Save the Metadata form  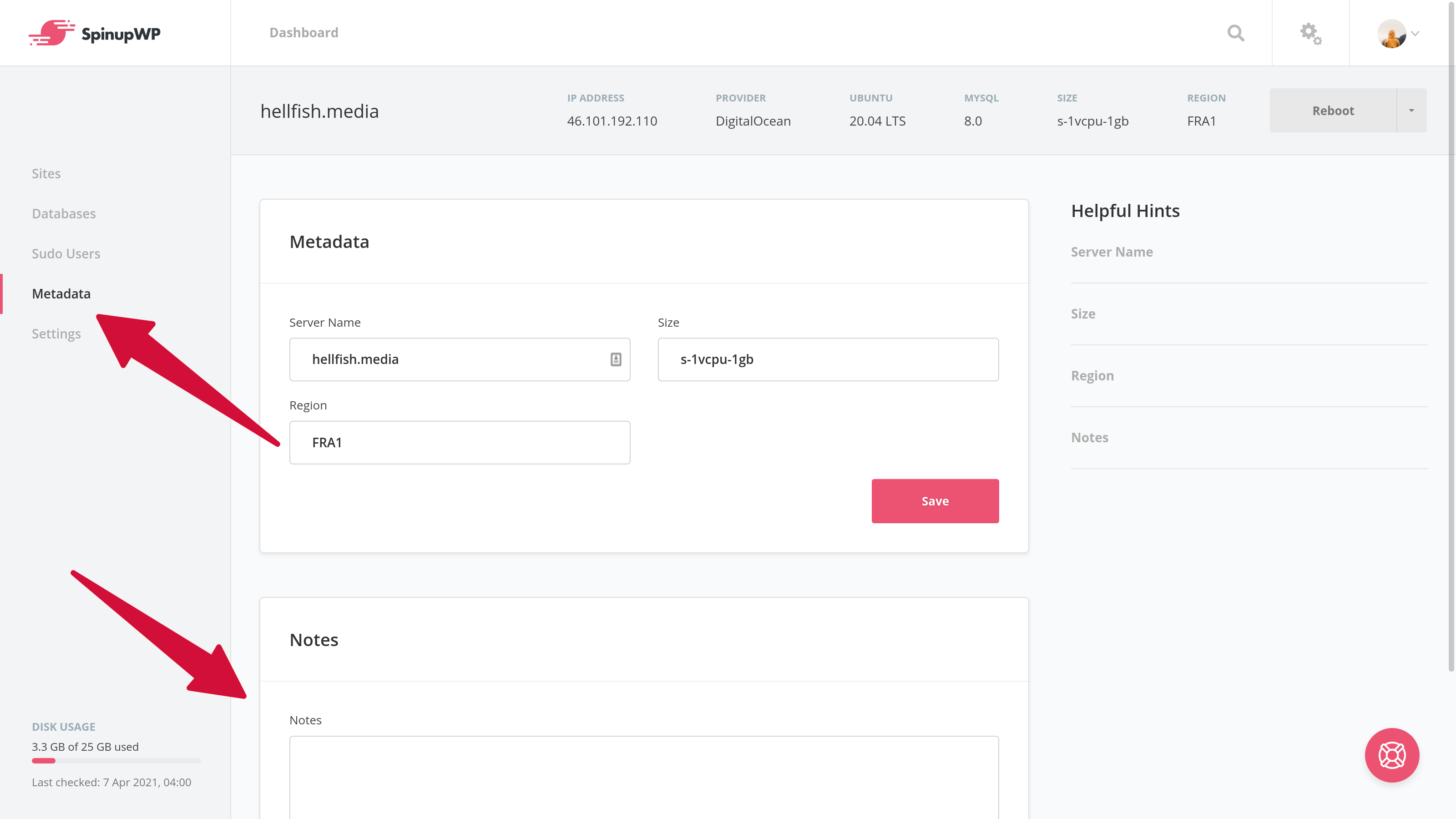(x=935, y=501)
